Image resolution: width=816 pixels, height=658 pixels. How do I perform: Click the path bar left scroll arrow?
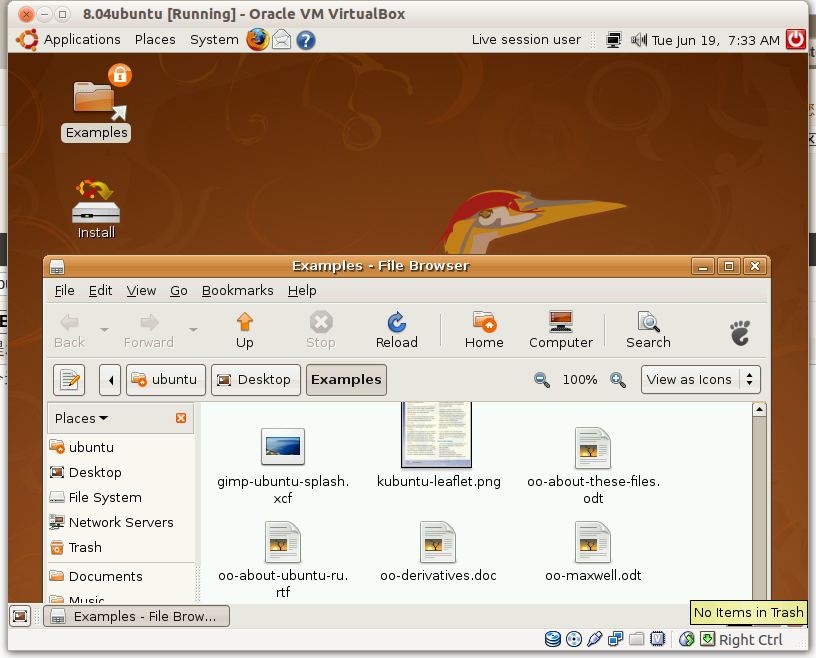110,380
